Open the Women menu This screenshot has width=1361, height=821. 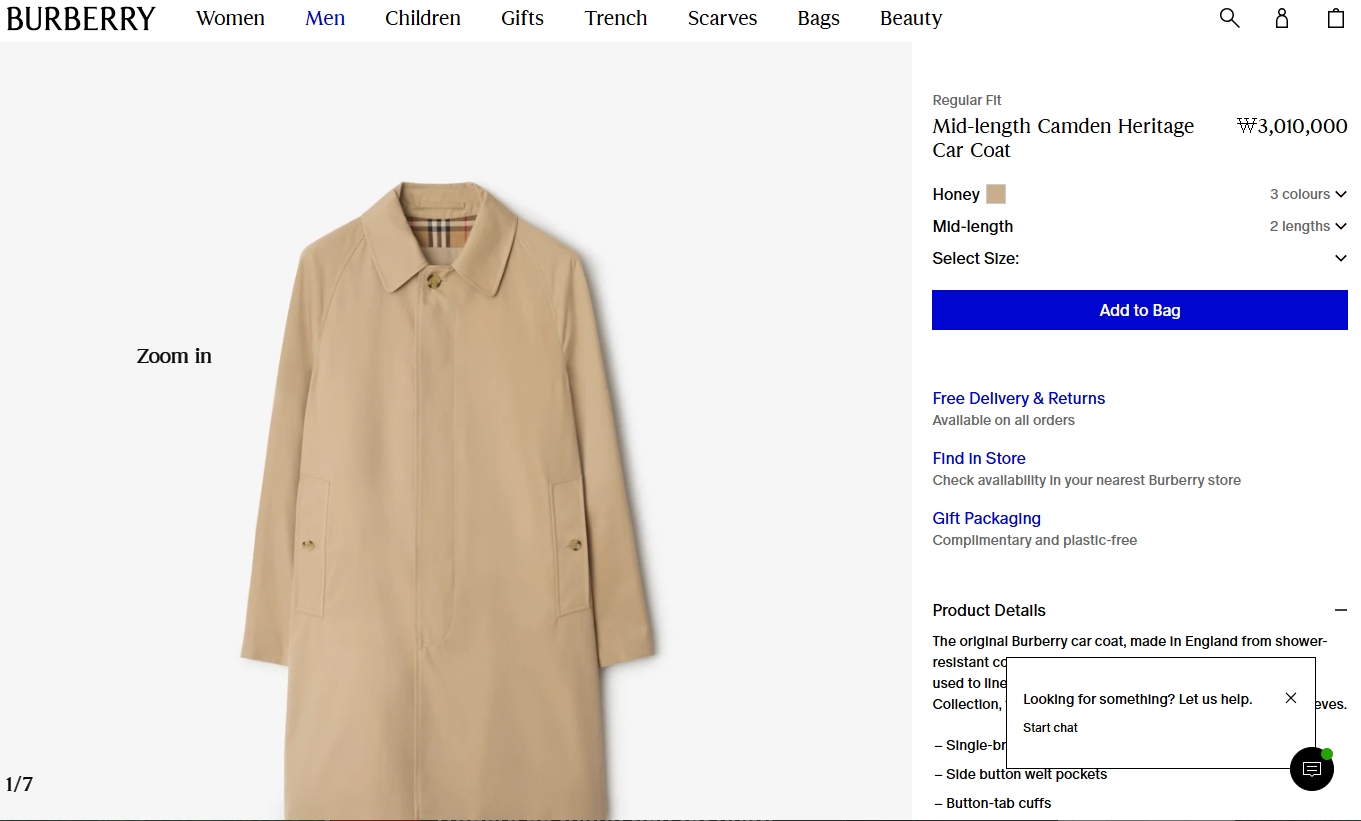tap(230, 18)
